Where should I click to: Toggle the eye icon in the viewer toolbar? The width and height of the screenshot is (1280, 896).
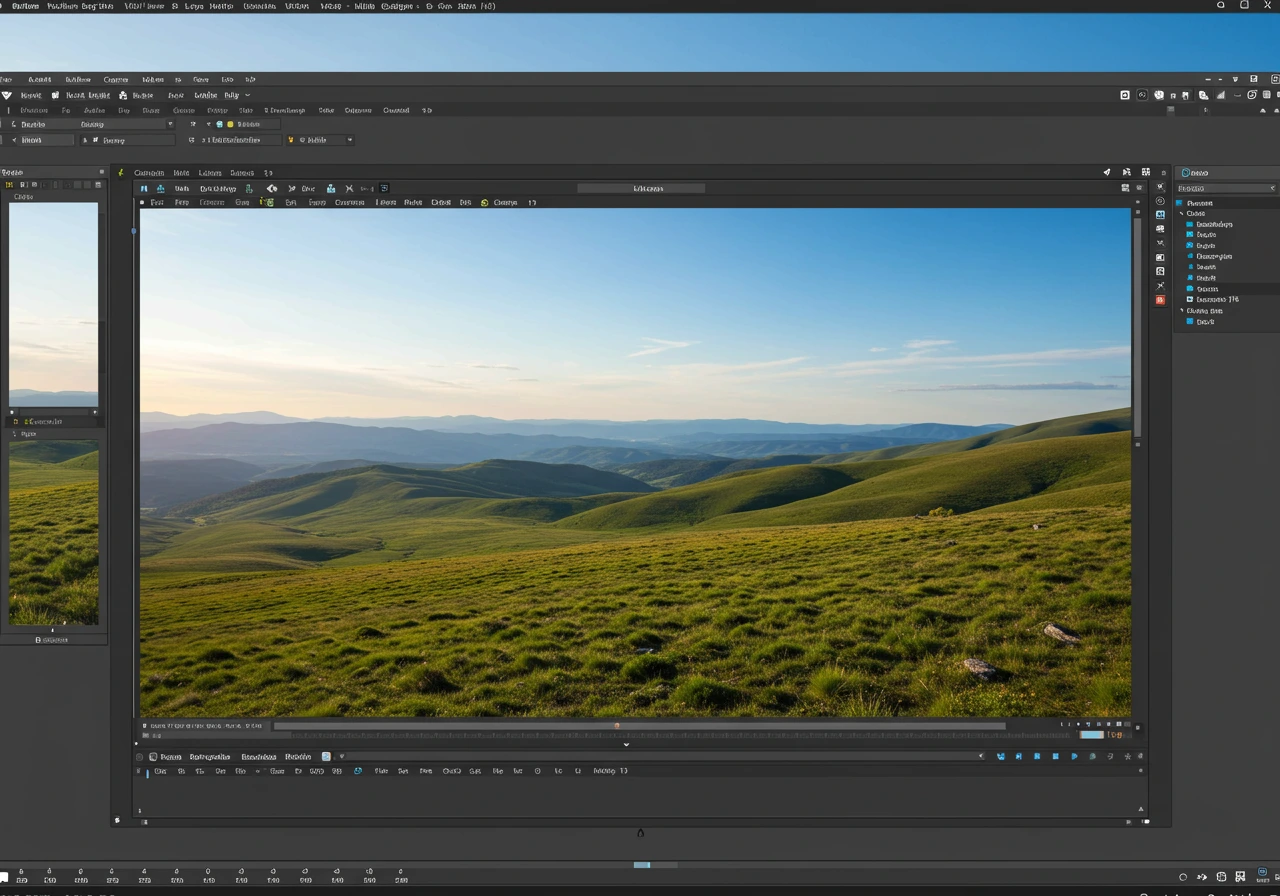(271, 188)
